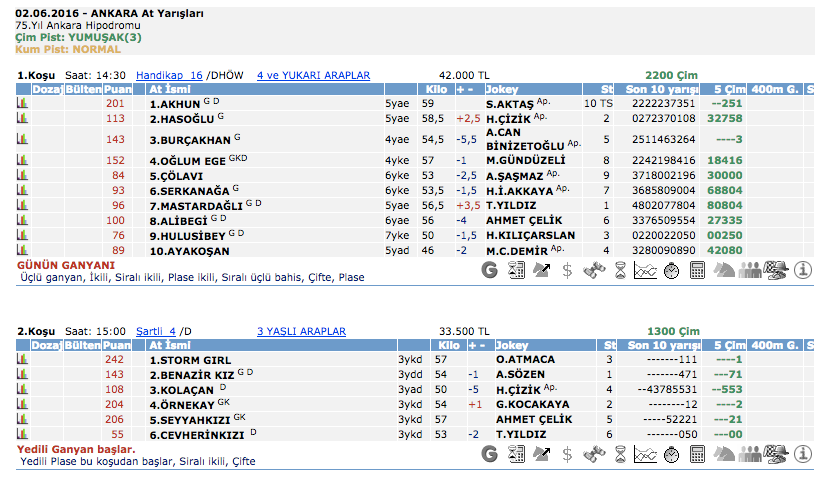Click the 3 YASLI ARAPLAR link
This screenshot has width=829, height=482.
(x=301, y=331)
